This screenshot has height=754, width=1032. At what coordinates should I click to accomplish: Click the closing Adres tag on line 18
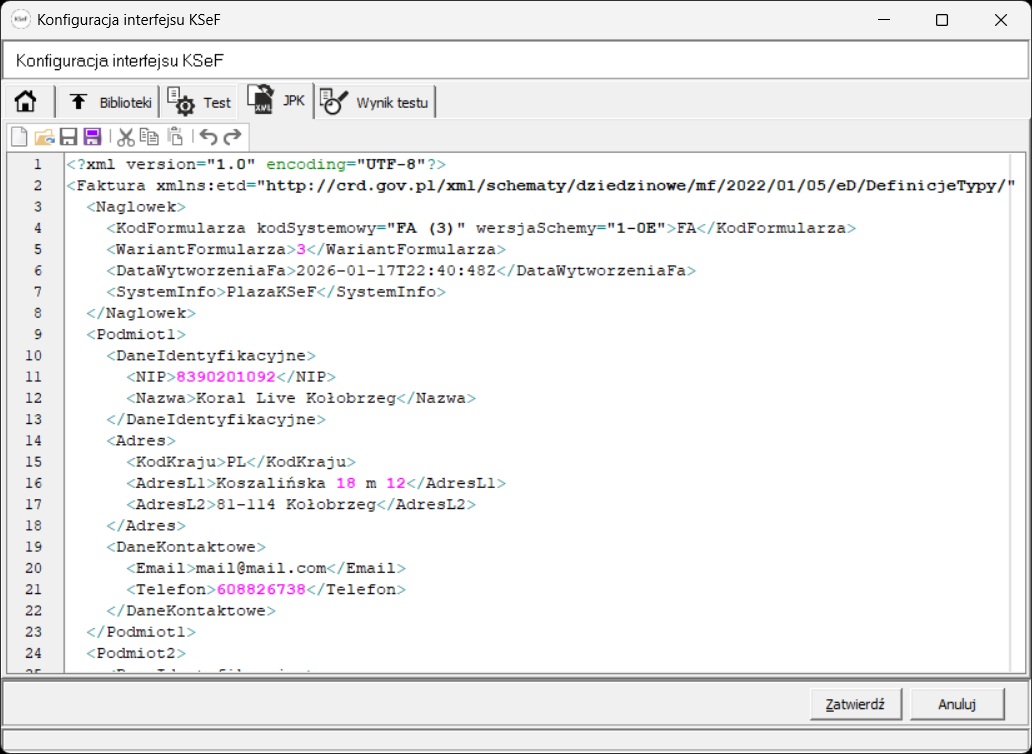click(x=146, y=526)
